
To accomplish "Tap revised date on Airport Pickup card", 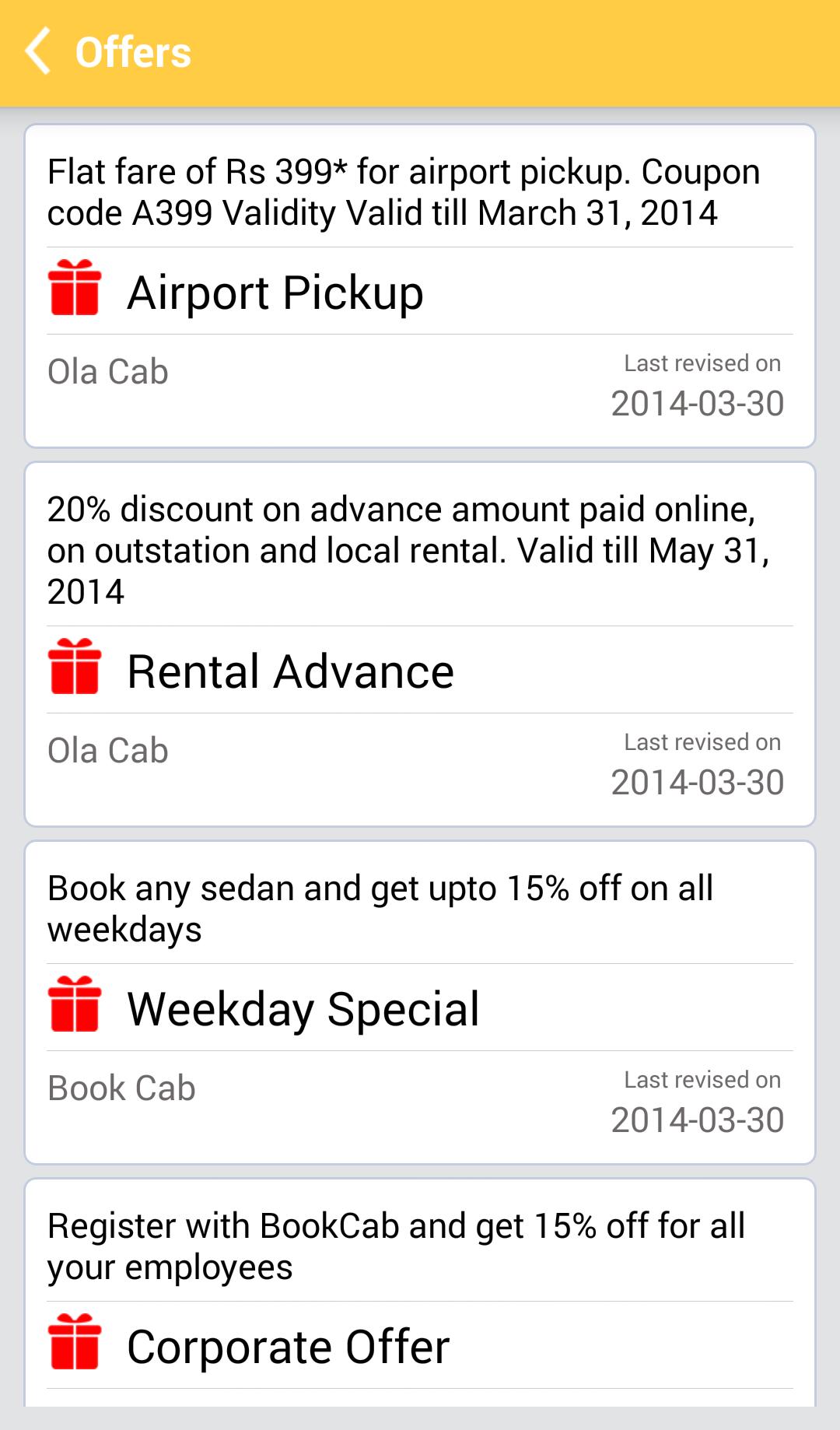I will point(698,403).
